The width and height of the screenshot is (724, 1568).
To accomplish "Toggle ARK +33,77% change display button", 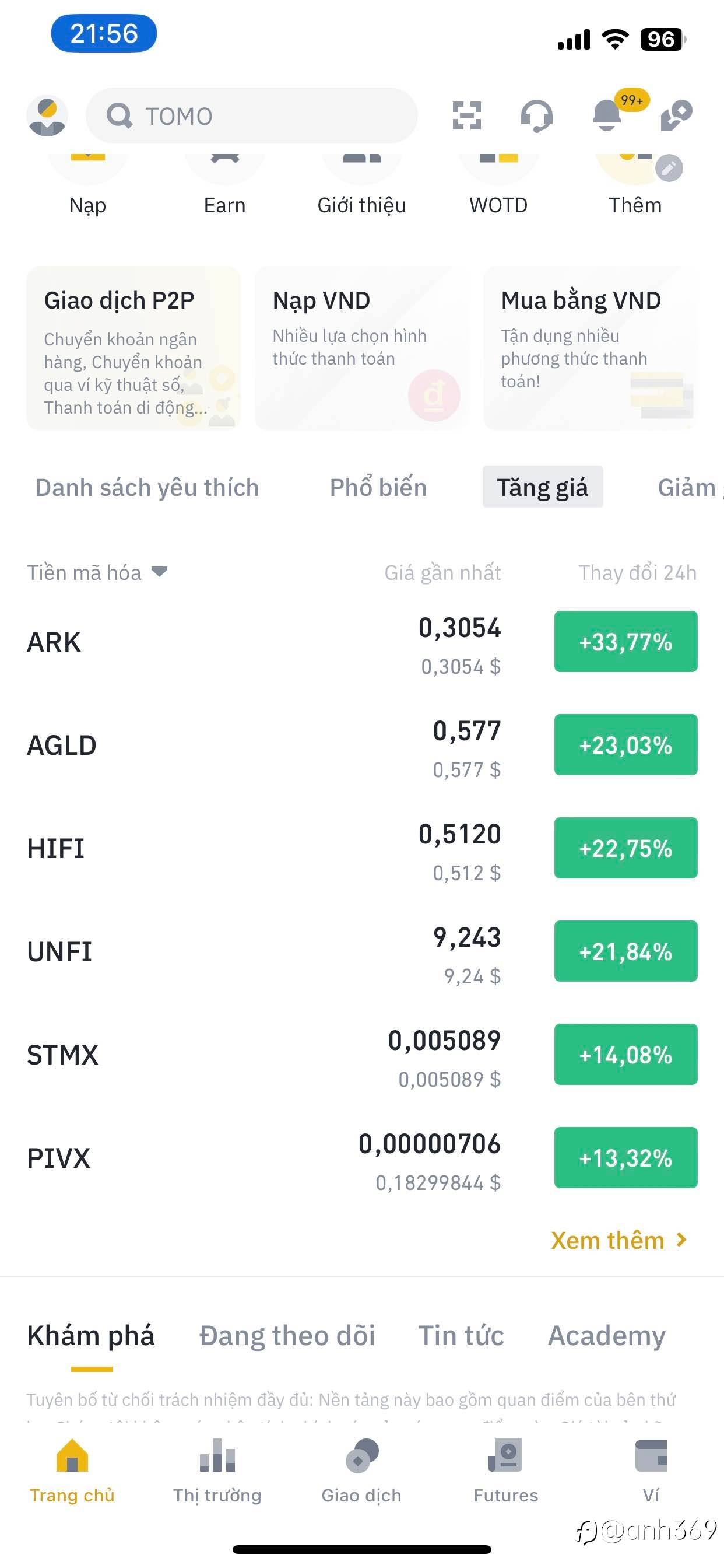I will (625, 642).
